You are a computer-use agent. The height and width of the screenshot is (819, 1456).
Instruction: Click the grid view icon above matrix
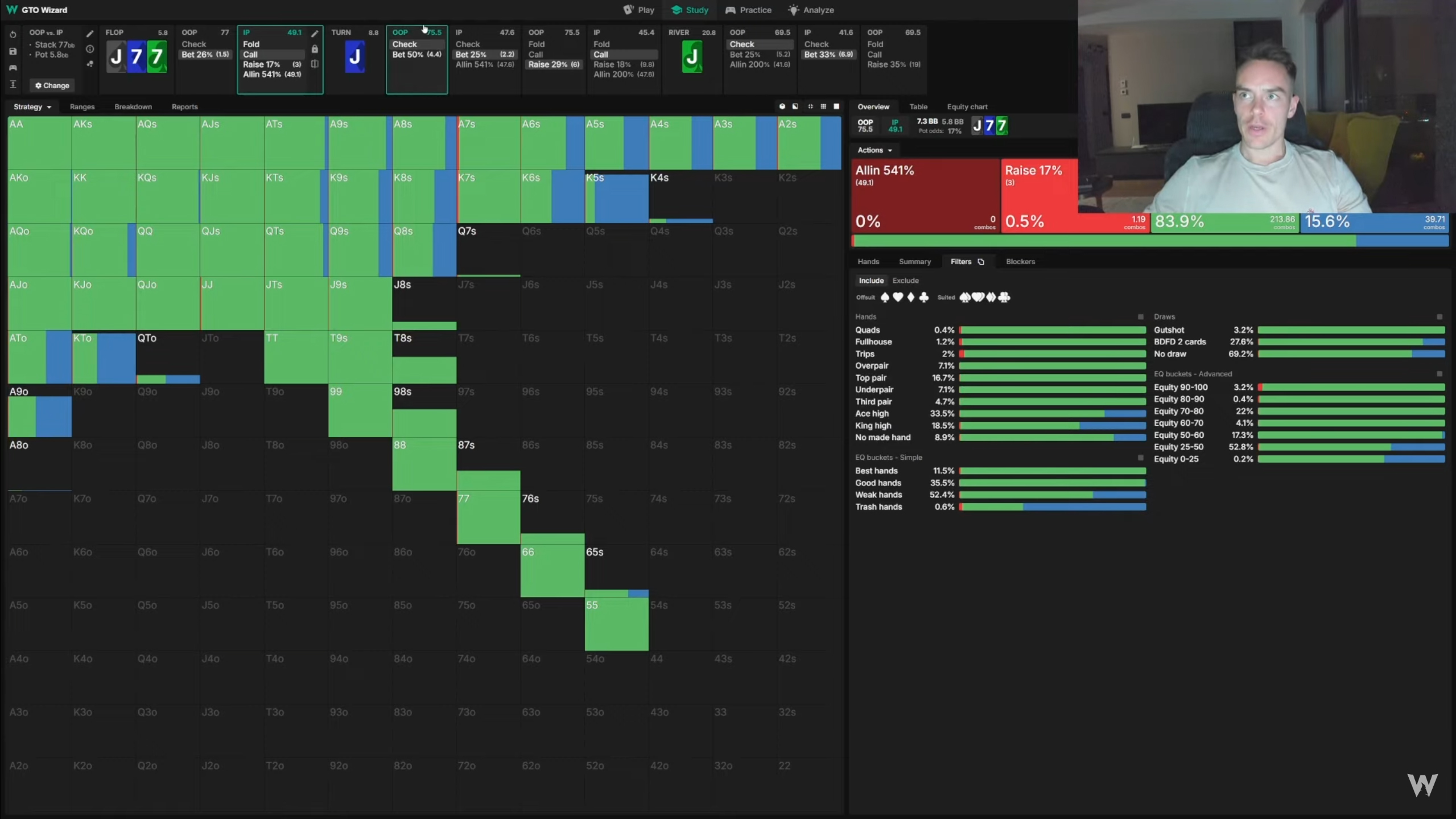[x=823, y=106]
